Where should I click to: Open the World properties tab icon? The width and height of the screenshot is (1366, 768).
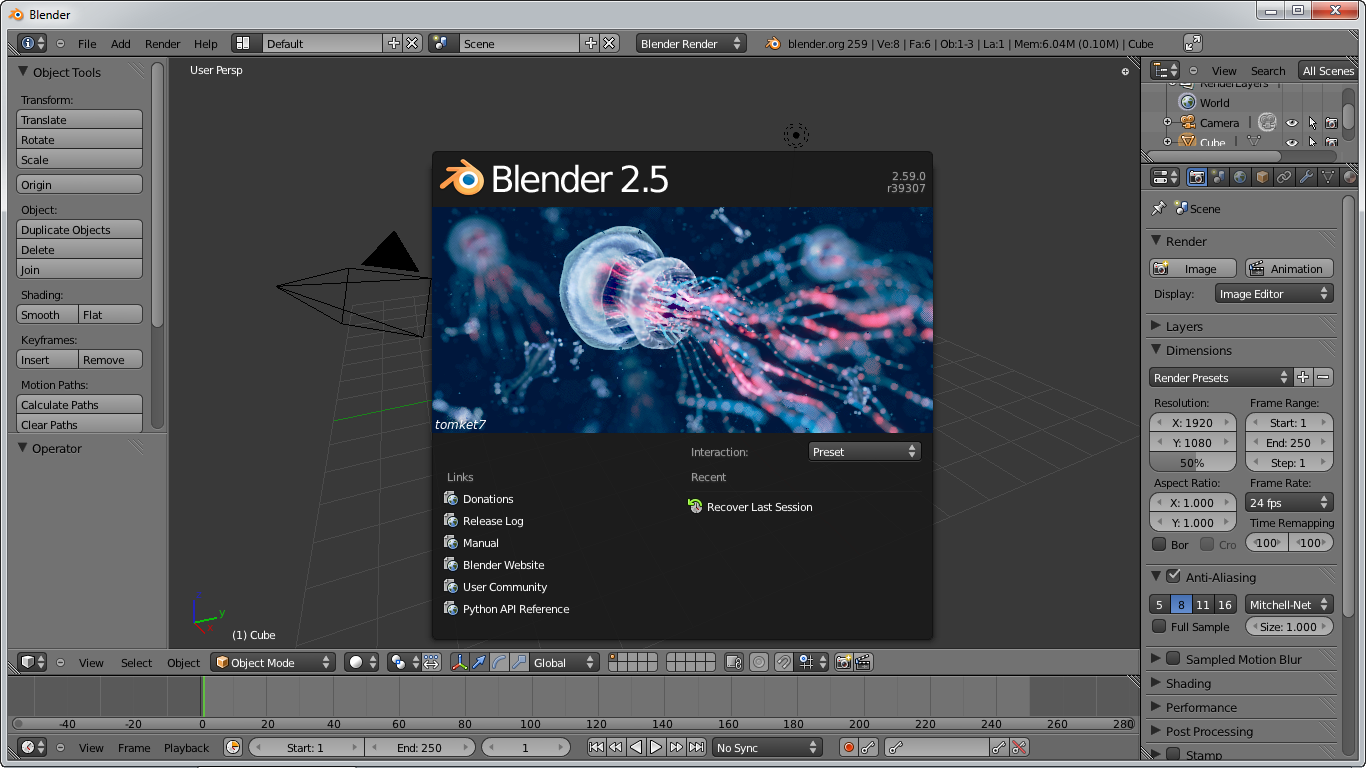[1240, 177]
